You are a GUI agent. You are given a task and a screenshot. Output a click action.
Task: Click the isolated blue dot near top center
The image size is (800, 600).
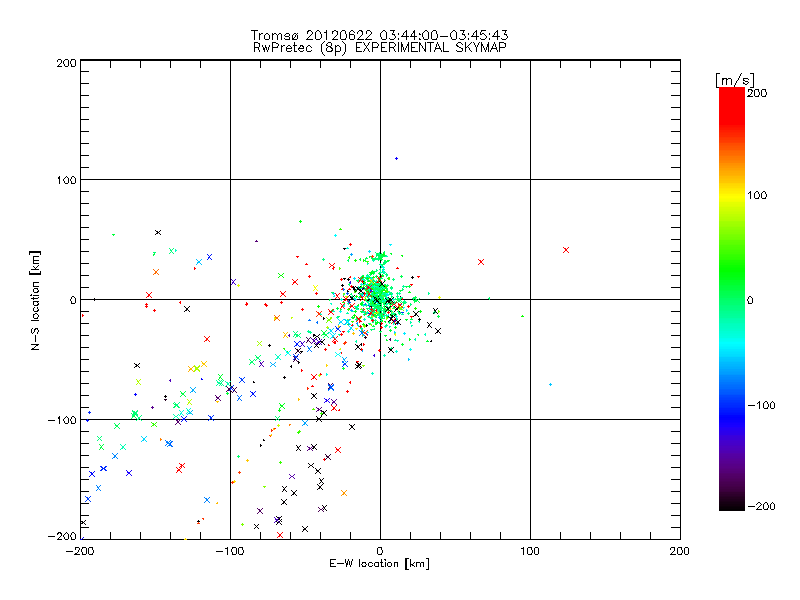point(396,159)
